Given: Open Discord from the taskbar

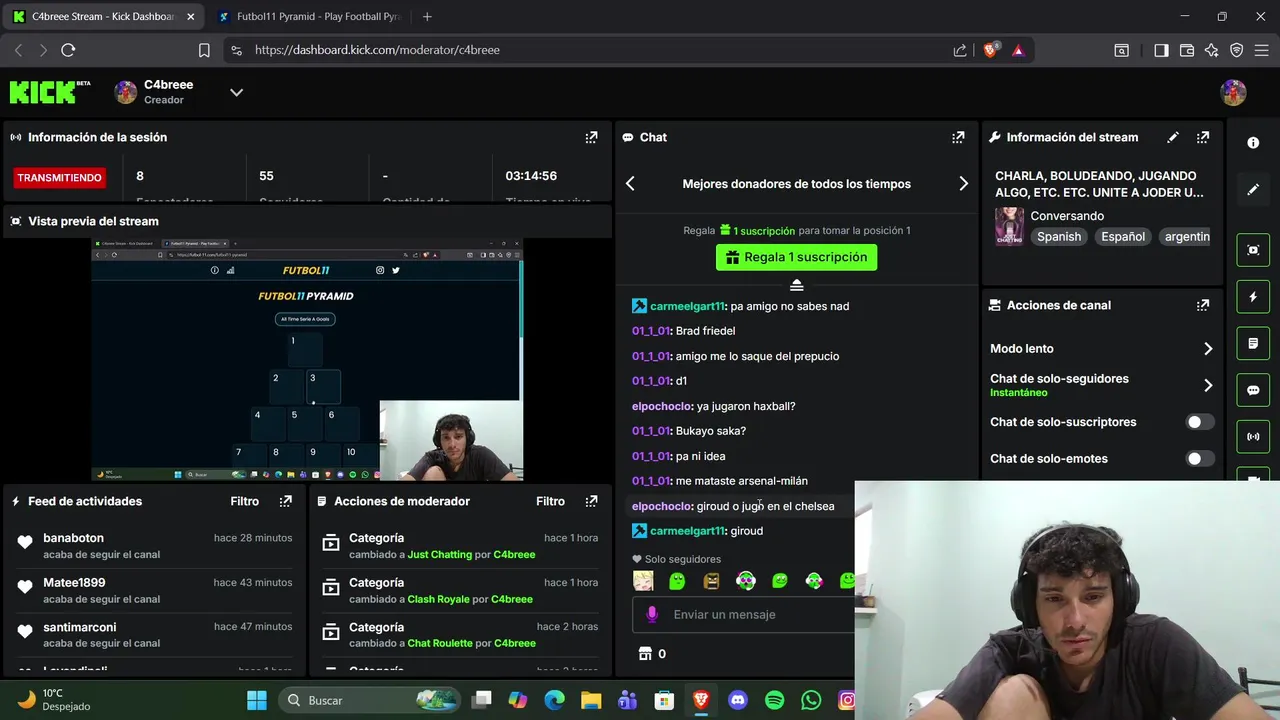Looking at the screenshot, I should (x=738, y=701).
